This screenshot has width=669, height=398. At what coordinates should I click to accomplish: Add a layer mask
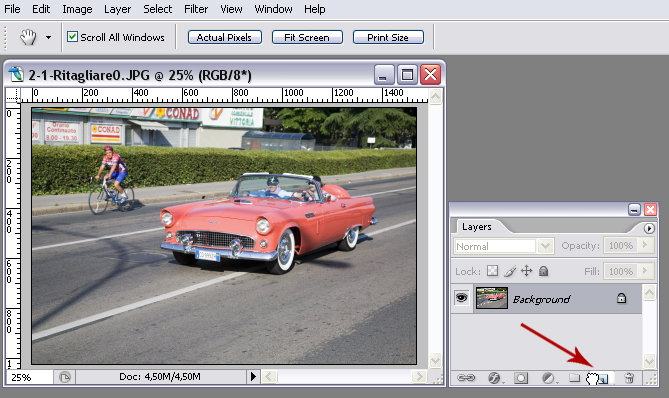[521, 378]
